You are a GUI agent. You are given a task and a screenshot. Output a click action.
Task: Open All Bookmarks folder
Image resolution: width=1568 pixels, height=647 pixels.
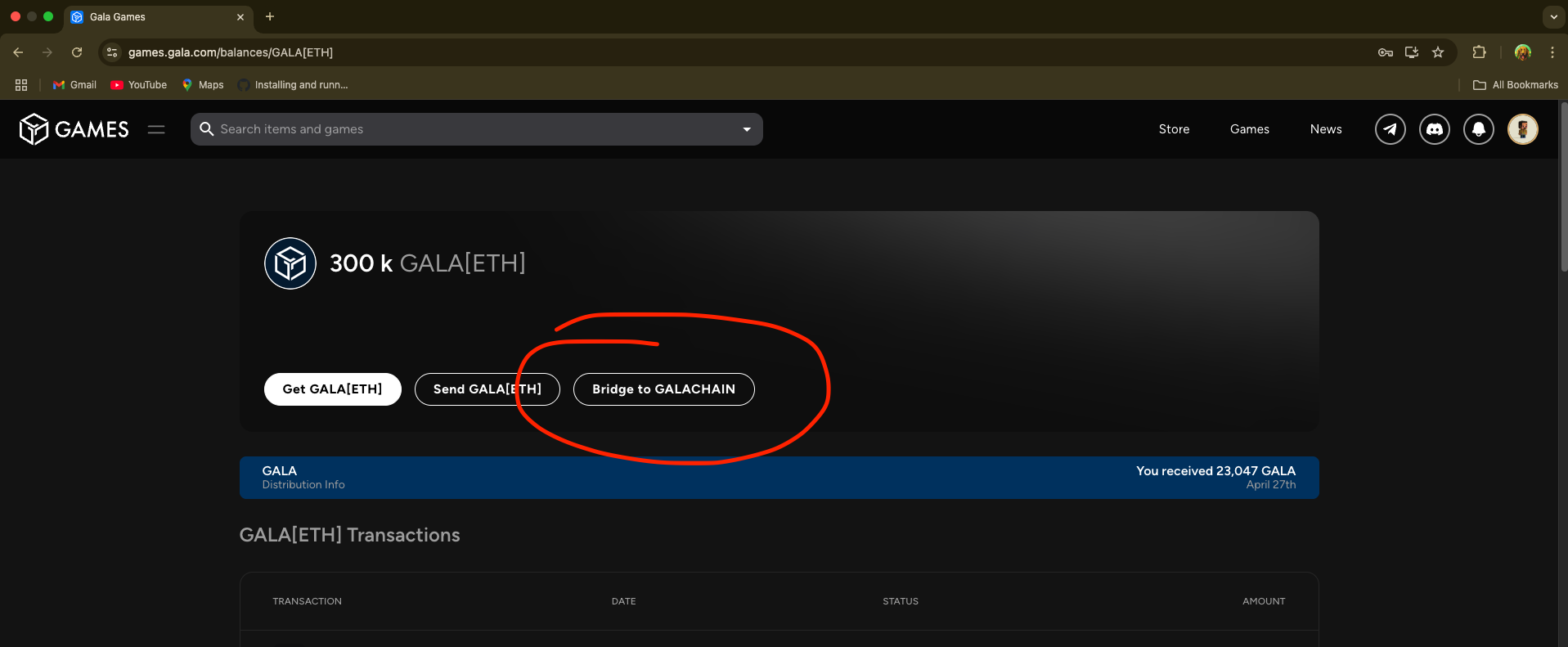[1516, 85]
